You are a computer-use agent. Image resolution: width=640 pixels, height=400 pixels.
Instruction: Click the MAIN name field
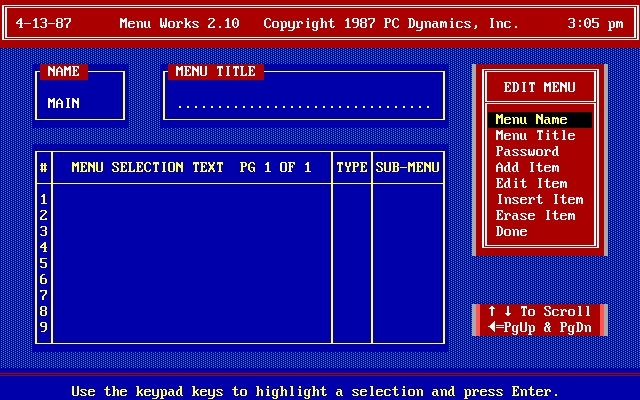click(x=64, y=103)
